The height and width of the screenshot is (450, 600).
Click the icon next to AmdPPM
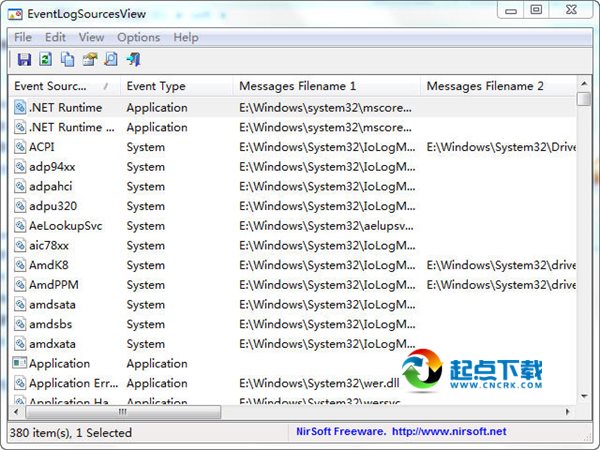tap(20, 285)
